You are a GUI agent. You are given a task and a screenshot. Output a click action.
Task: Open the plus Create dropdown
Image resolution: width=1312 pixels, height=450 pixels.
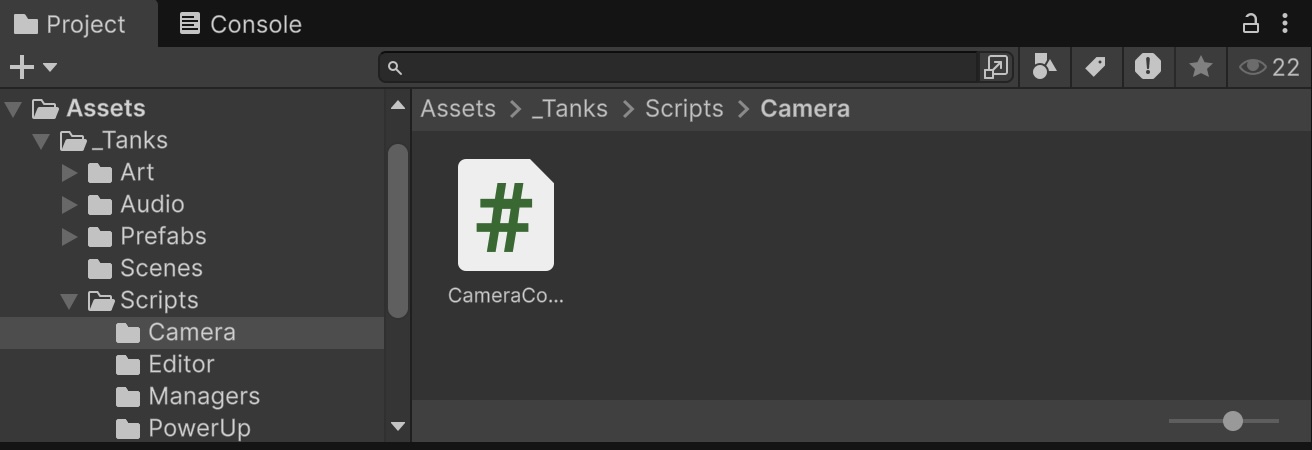pos(32,67)
